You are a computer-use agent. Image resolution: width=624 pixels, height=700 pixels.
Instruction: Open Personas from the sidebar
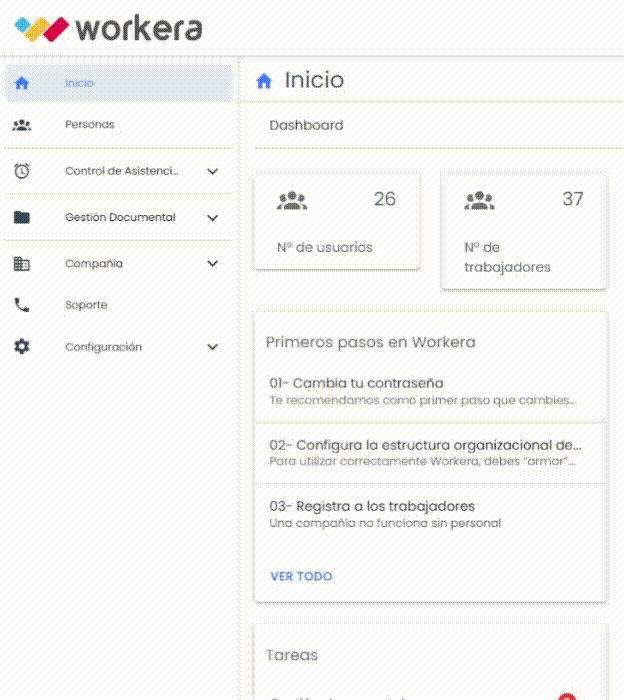(90, 125)
